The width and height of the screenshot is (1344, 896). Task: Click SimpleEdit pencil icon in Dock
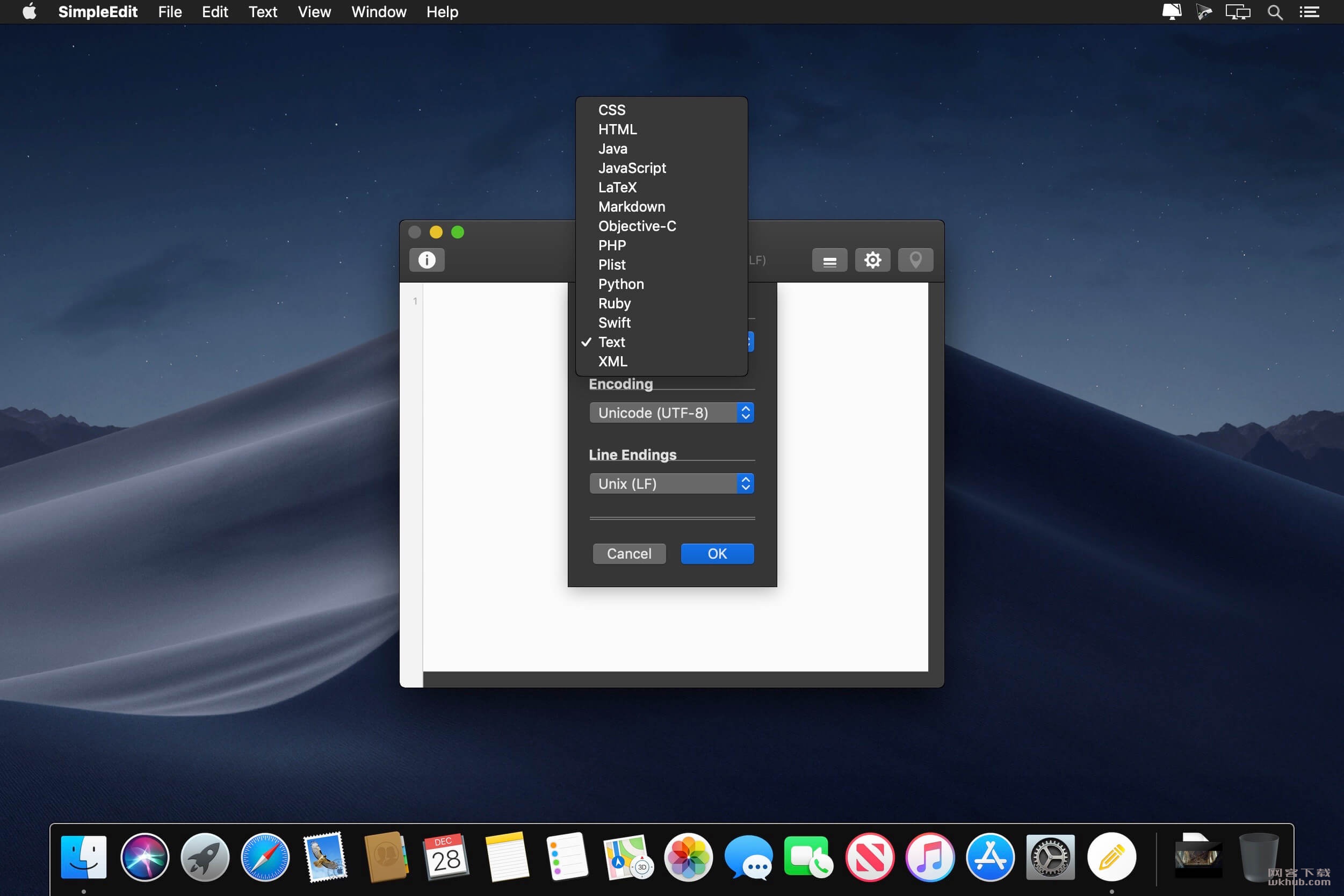1111,857
